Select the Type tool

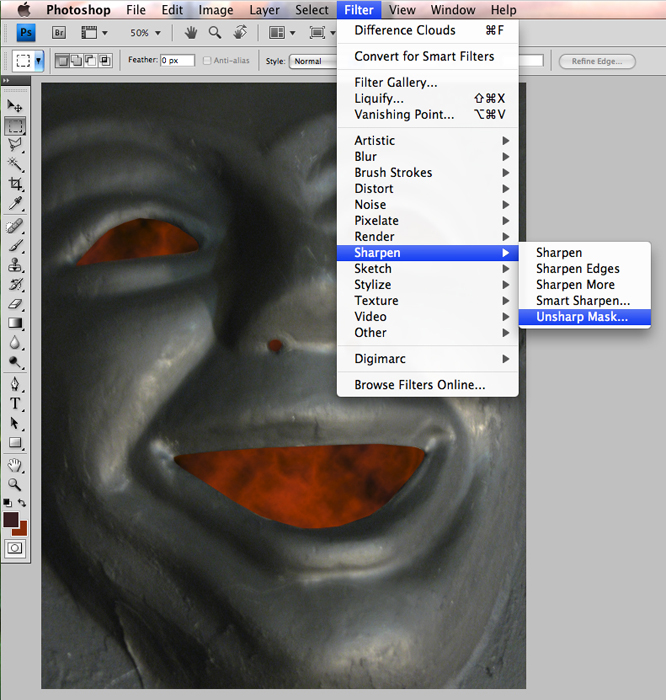click(x=15, y=404)
